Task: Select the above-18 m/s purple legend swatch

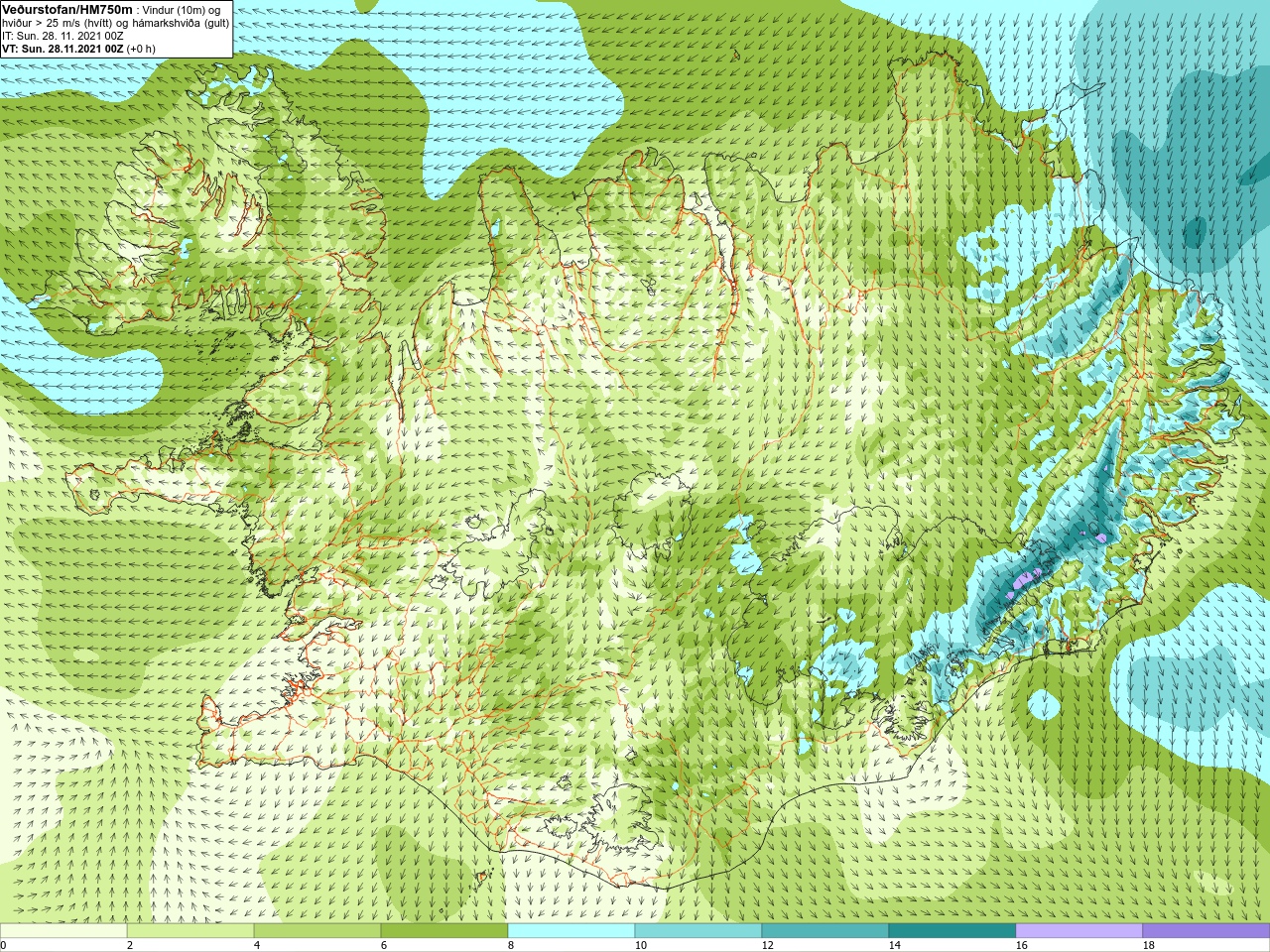Action: pyautogui.click(x=1206, y=931)
